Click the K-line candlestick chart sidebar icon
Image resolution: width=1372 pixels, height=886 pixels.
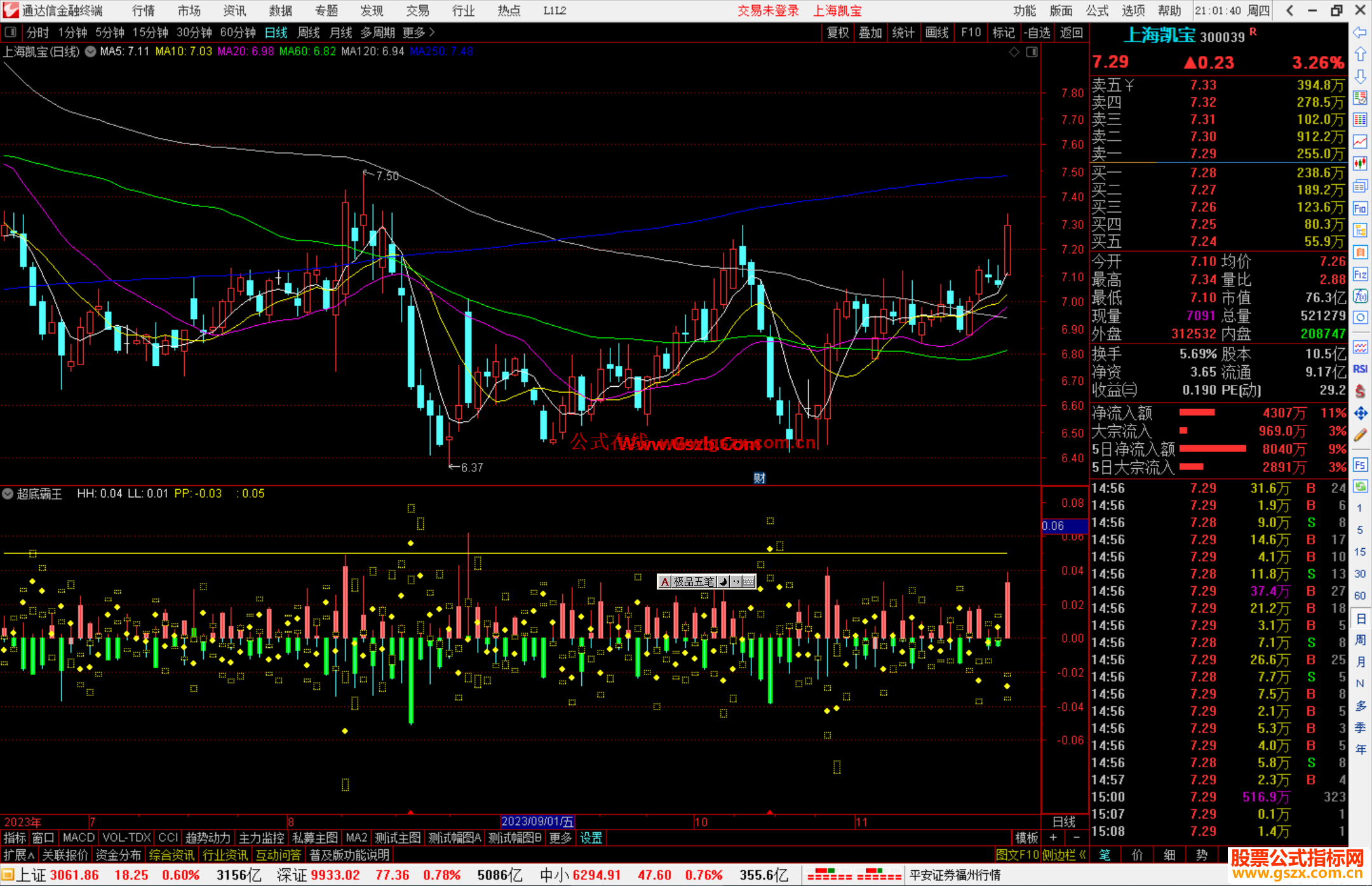[1360, 164]
